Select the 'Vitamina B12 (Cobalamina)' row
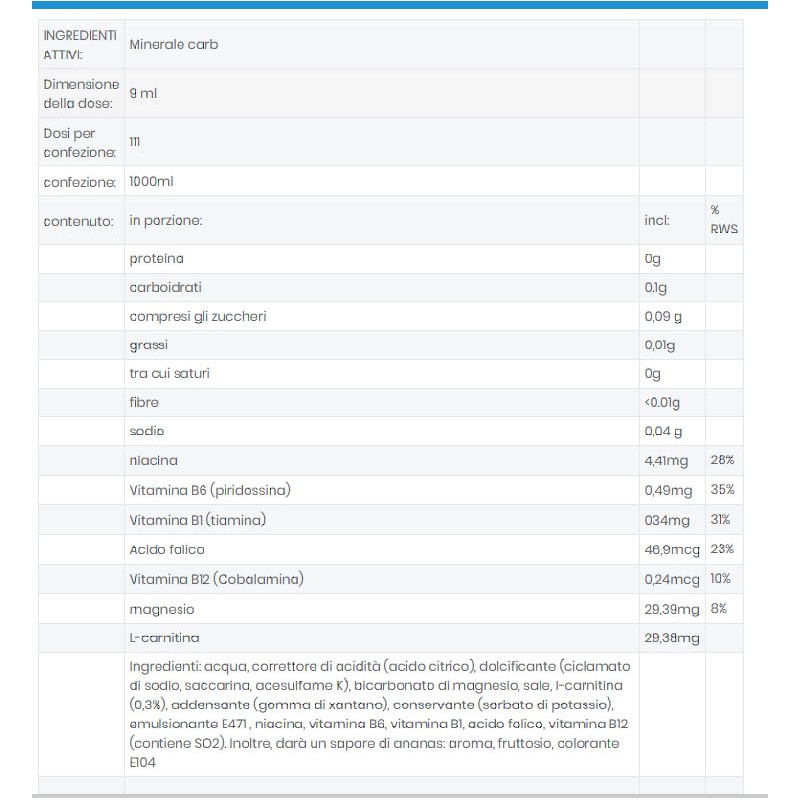 coord(391,579)
